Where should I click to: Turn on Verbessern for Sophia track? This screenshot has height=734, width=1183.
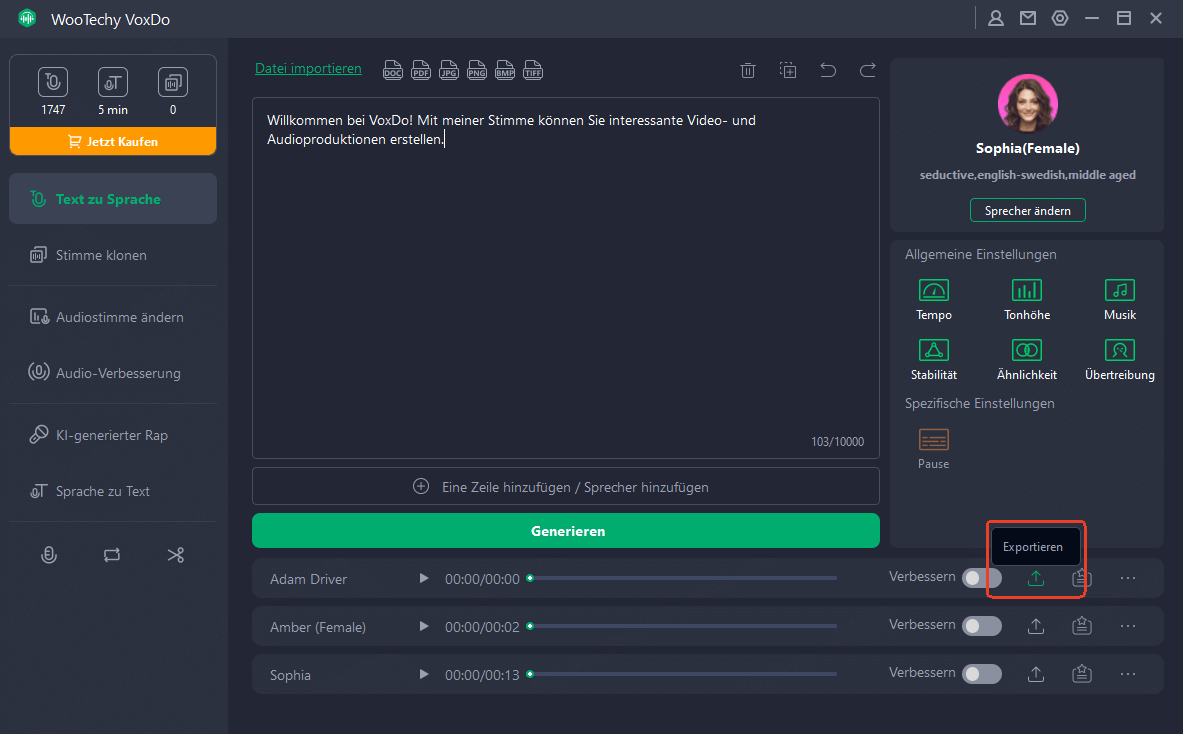pos(981,674)
